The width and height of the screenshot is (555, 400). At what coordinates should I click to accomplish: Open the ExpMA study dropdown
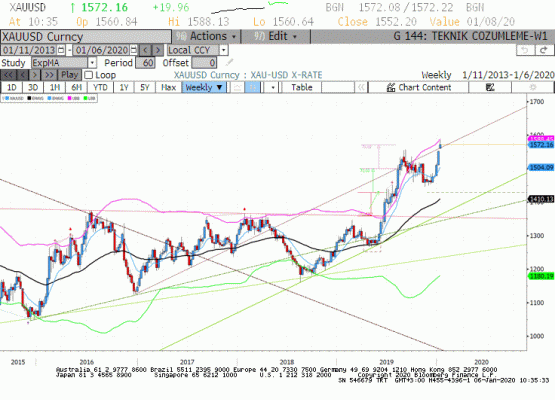(92, 63)
